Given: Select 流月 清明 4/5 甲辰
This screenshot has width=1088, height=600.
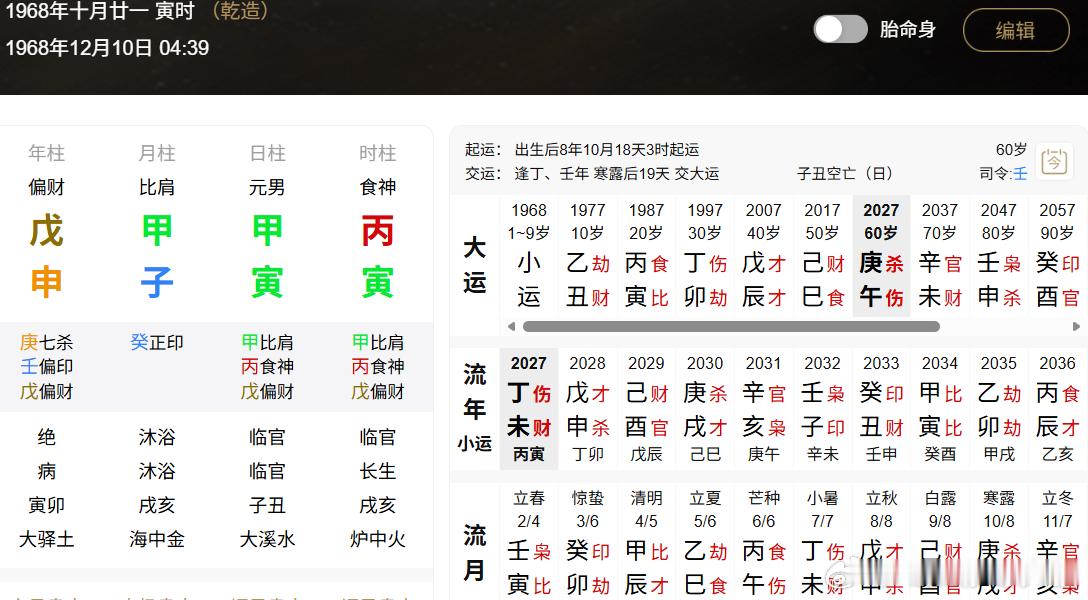Looking at the screenshot, I should point(646,542).
